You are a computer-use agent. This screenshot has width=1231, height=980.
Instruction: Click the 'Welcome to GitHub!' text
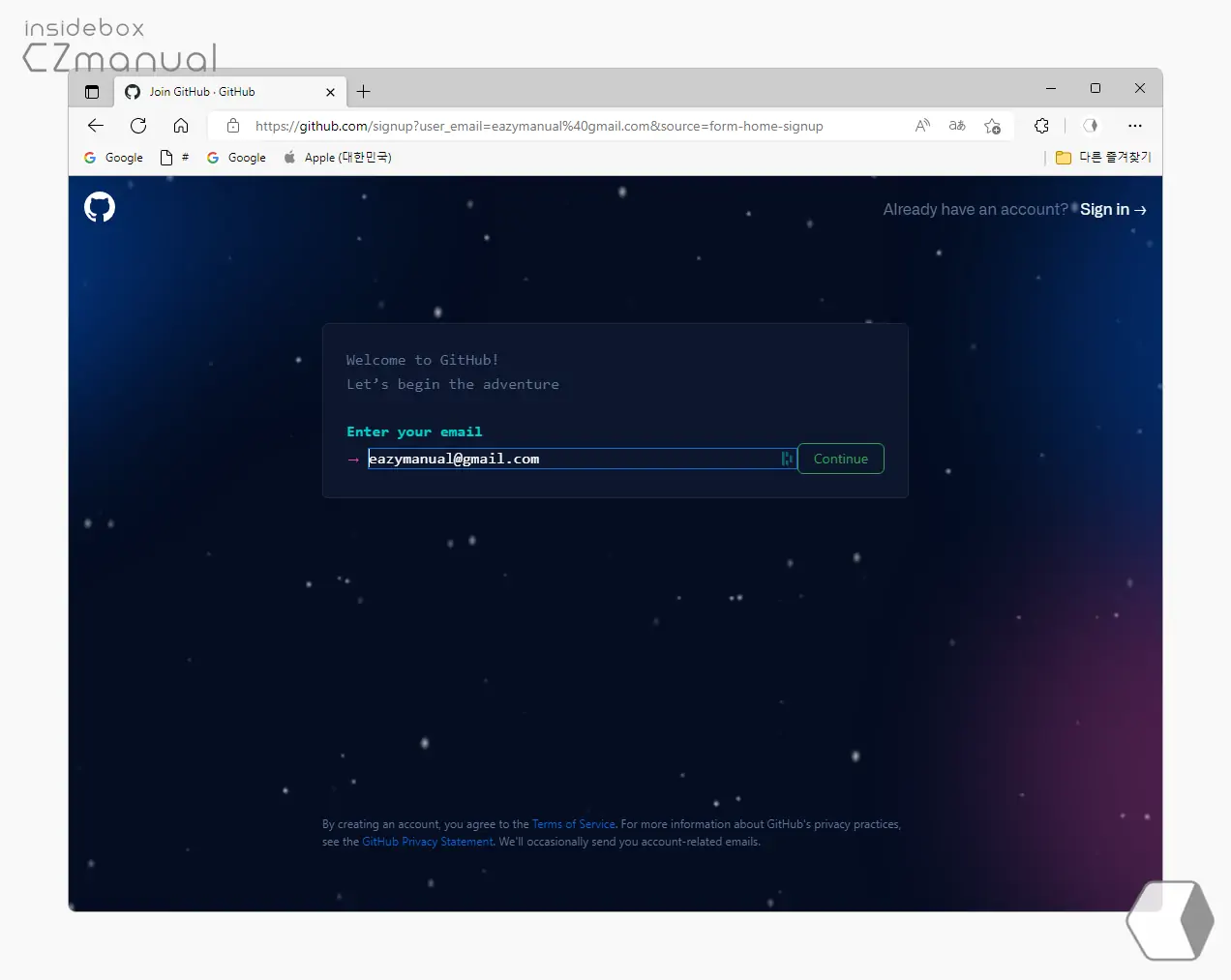[x=422, y=360]
